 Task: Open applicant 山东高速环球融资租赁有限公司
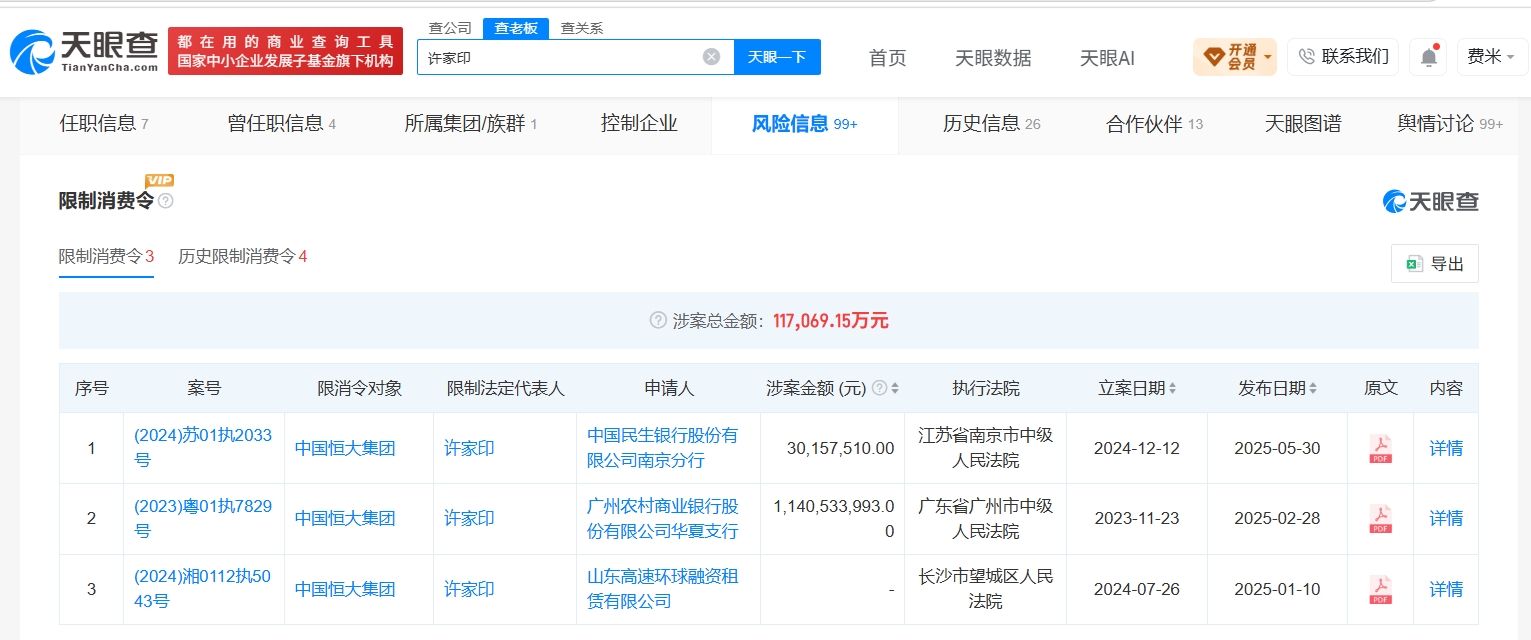tap(662, 589)
